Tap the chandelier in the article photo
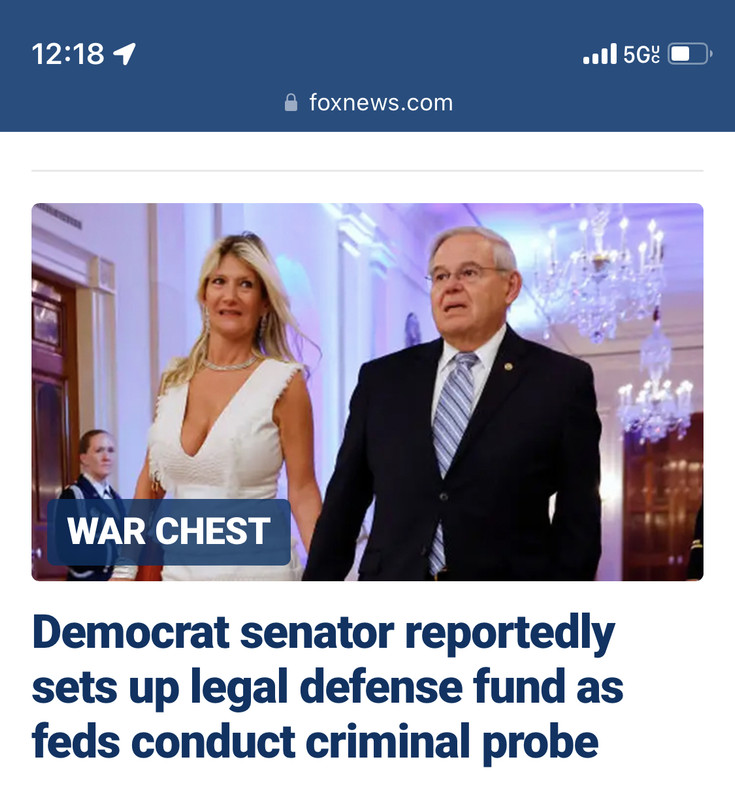Image resolution: width=735 pixels, height=800 pixels. 604,278
